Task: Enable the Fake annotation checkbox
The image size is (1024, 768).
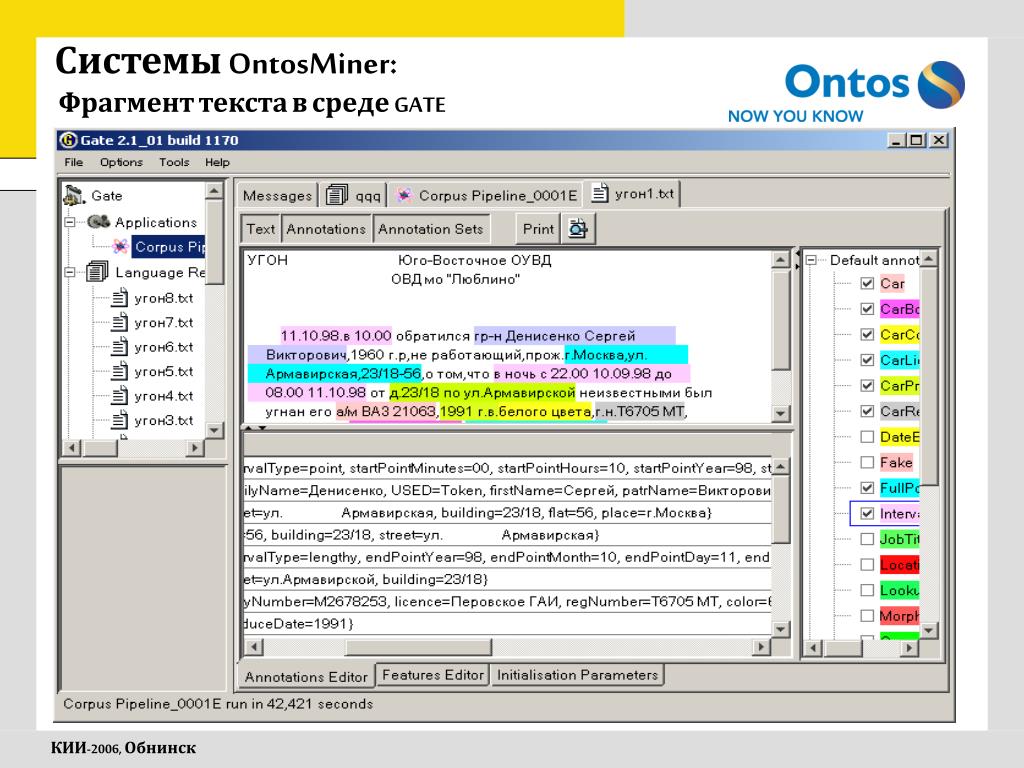Action: coord(867,462)
